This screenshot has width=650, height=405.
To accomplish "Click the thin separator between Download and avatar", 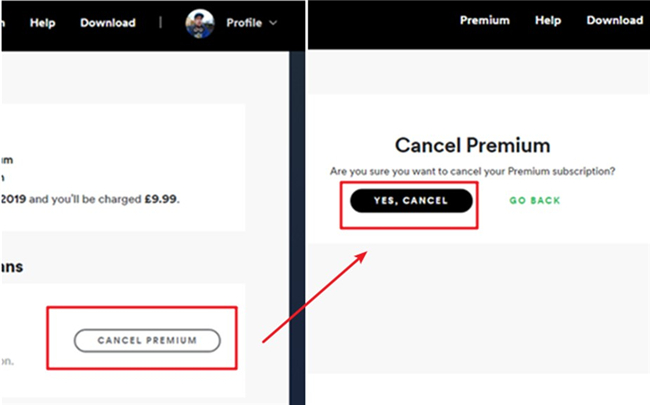I will (160, 22).
